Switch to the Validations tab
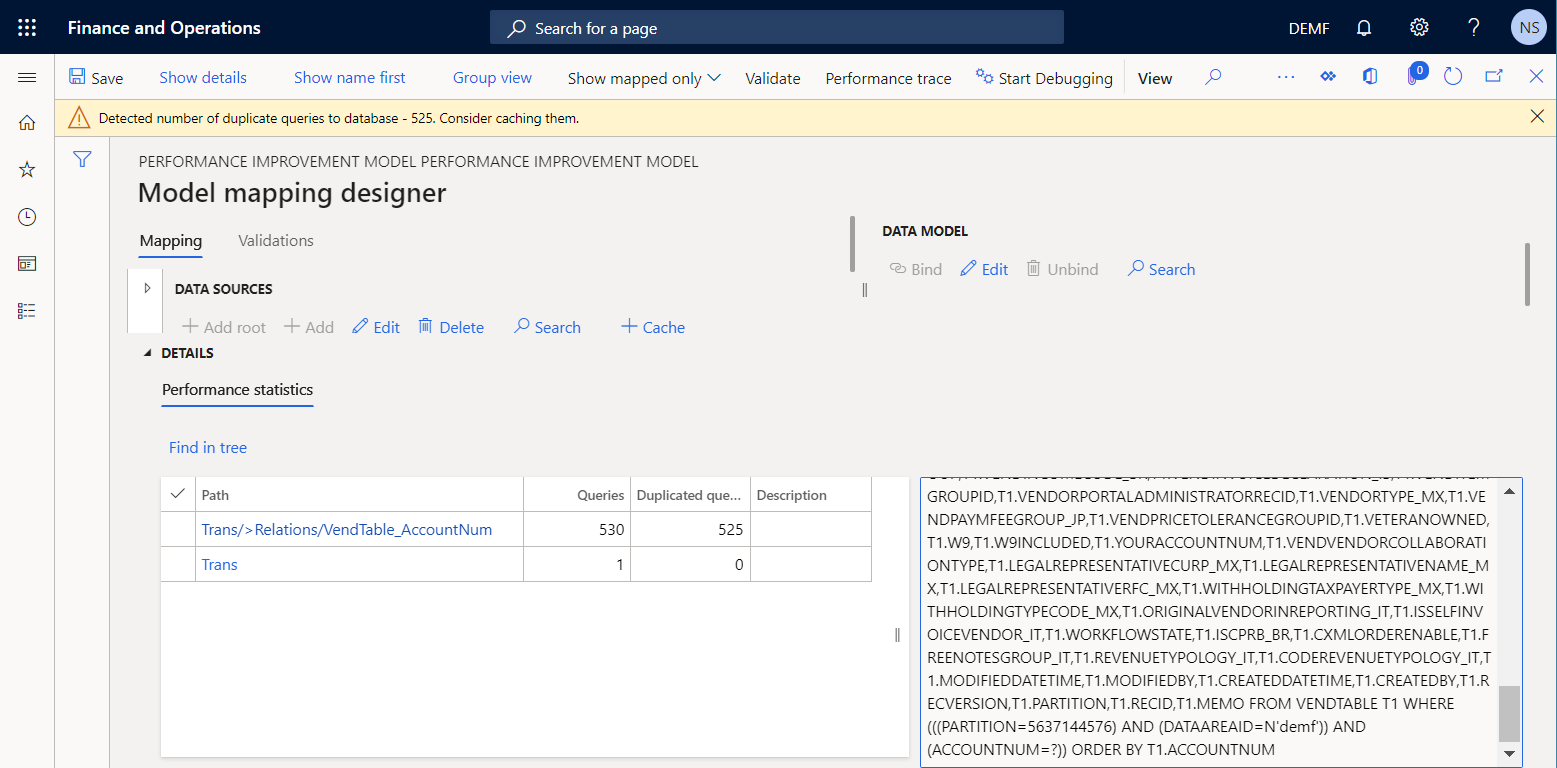This screenshot has width=1557, height=768. tap(276, 240)
